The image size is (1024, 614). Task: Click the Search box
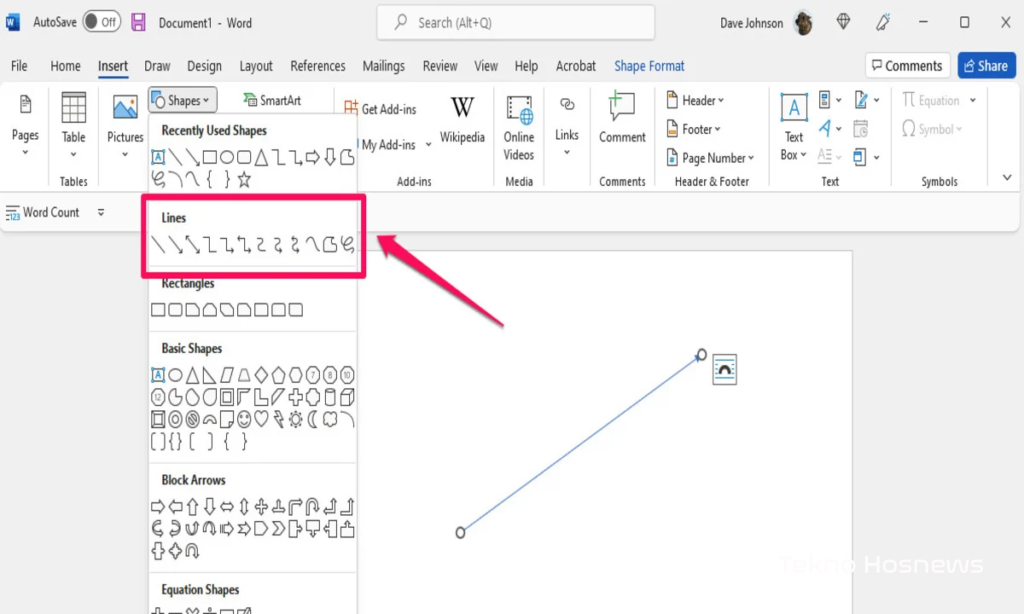[x=516, y=22]
